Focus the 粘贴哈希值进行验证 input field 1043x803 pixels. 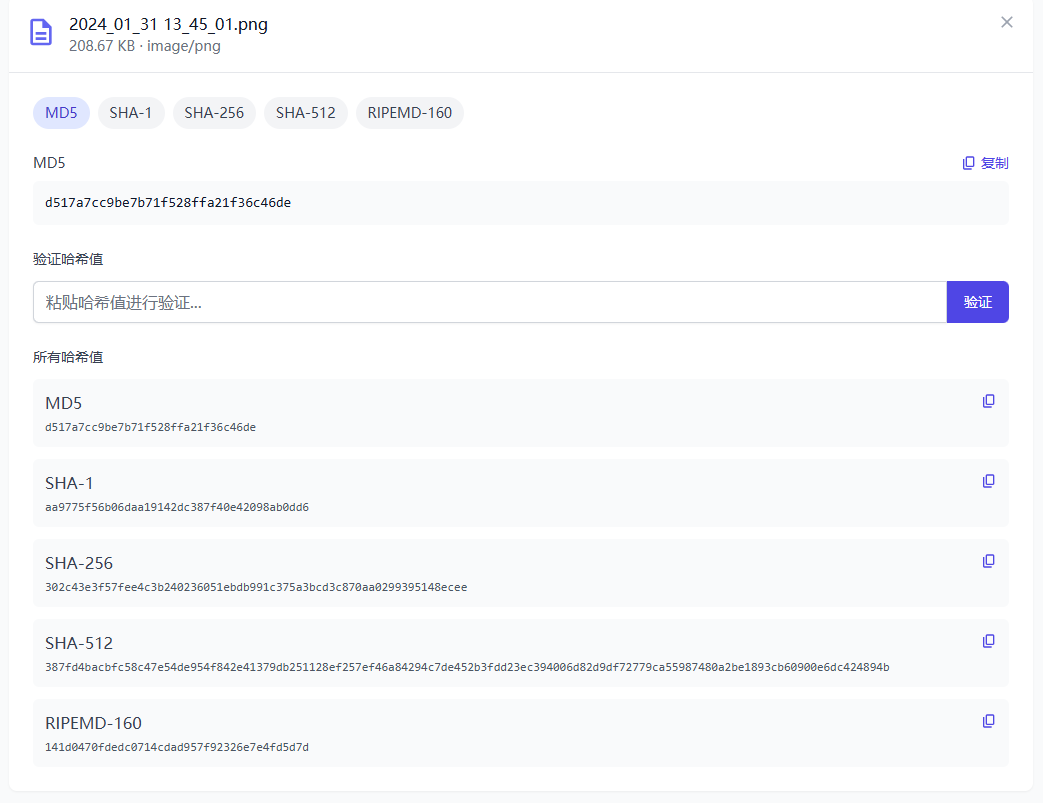point(489,302)
